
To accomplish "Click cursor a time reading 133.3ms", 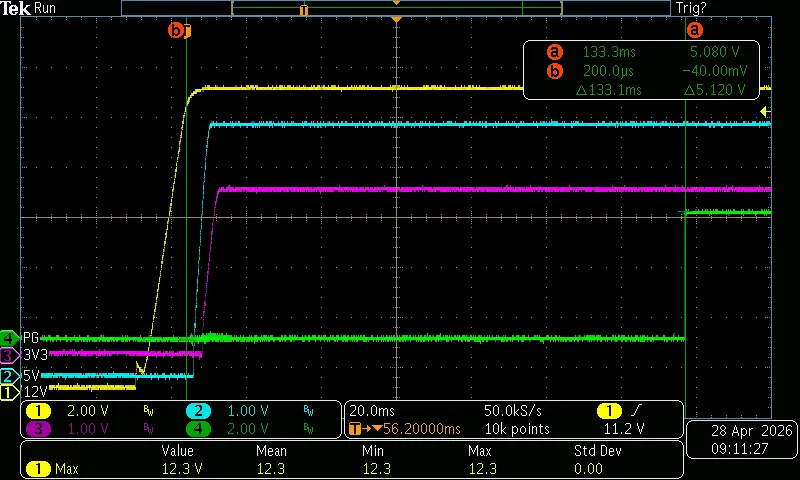I will tap(609, 52).
